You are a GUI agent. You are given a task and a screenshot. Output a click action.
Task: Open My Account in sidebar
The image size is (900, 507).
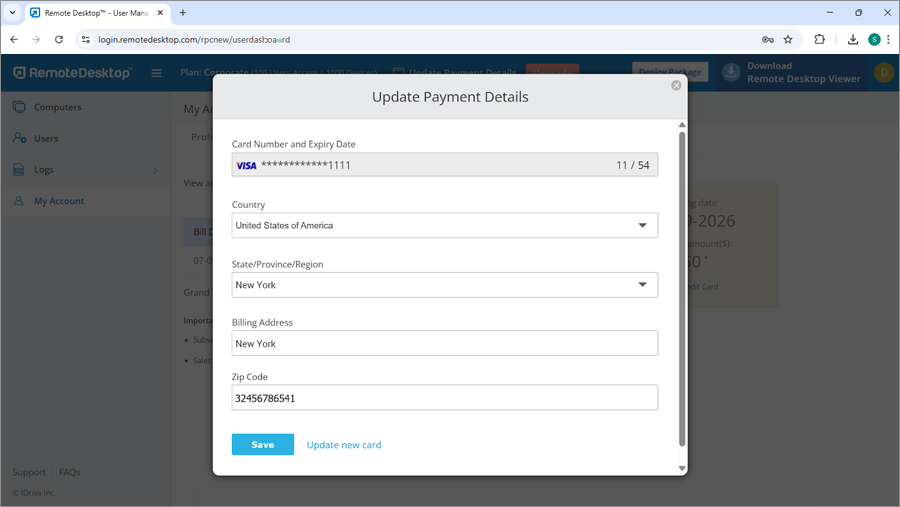tap(59, 201)
